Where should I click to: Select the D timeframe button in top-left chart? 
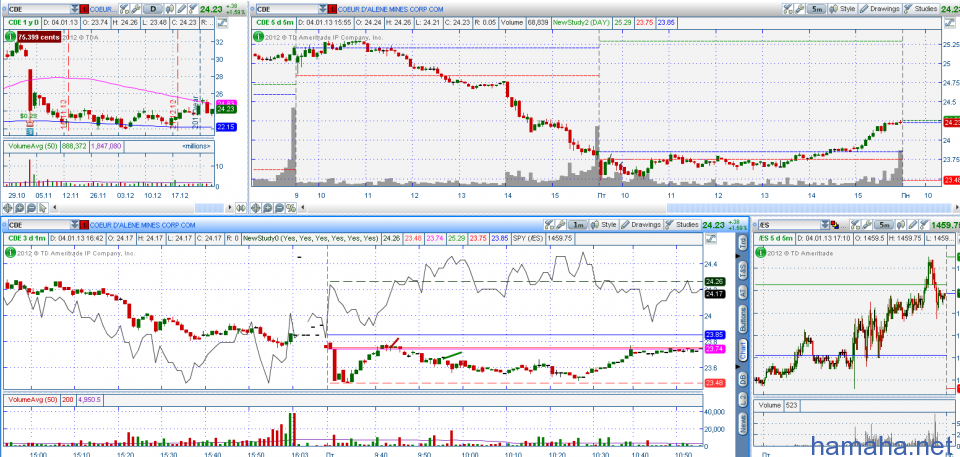tap(152, 9)
